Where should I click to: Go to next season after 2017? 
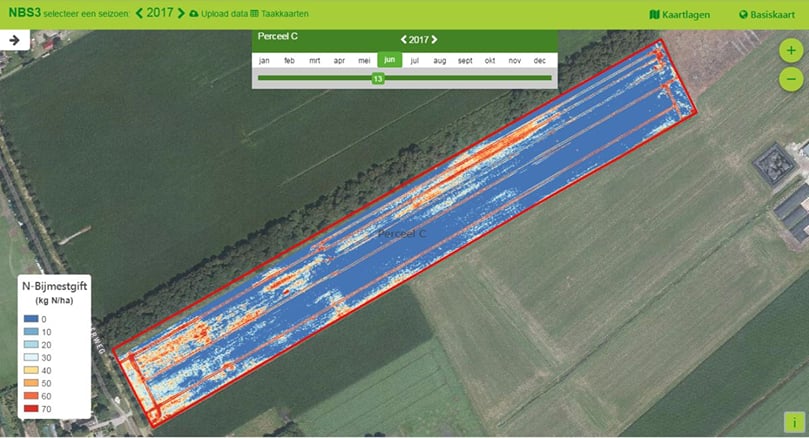click(181, 13)
